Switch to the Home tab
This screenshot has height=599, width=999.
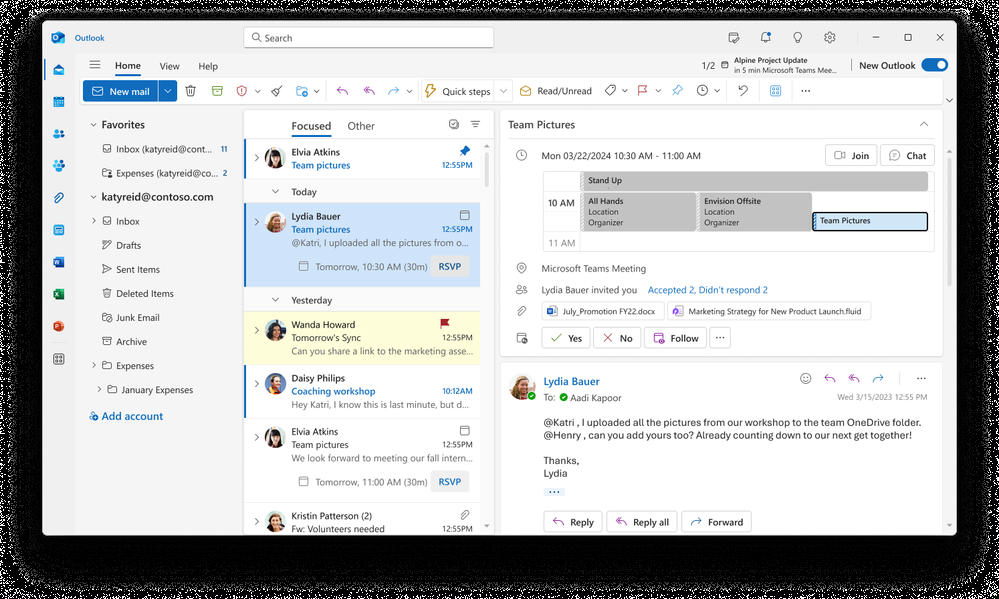128,66
